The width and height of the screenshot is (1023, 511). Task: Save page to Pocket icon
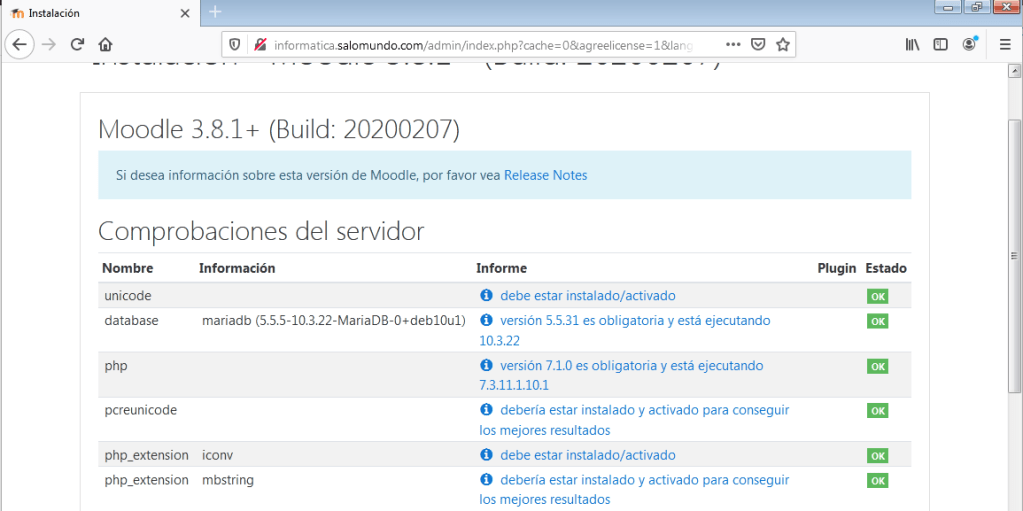point(758,44)
